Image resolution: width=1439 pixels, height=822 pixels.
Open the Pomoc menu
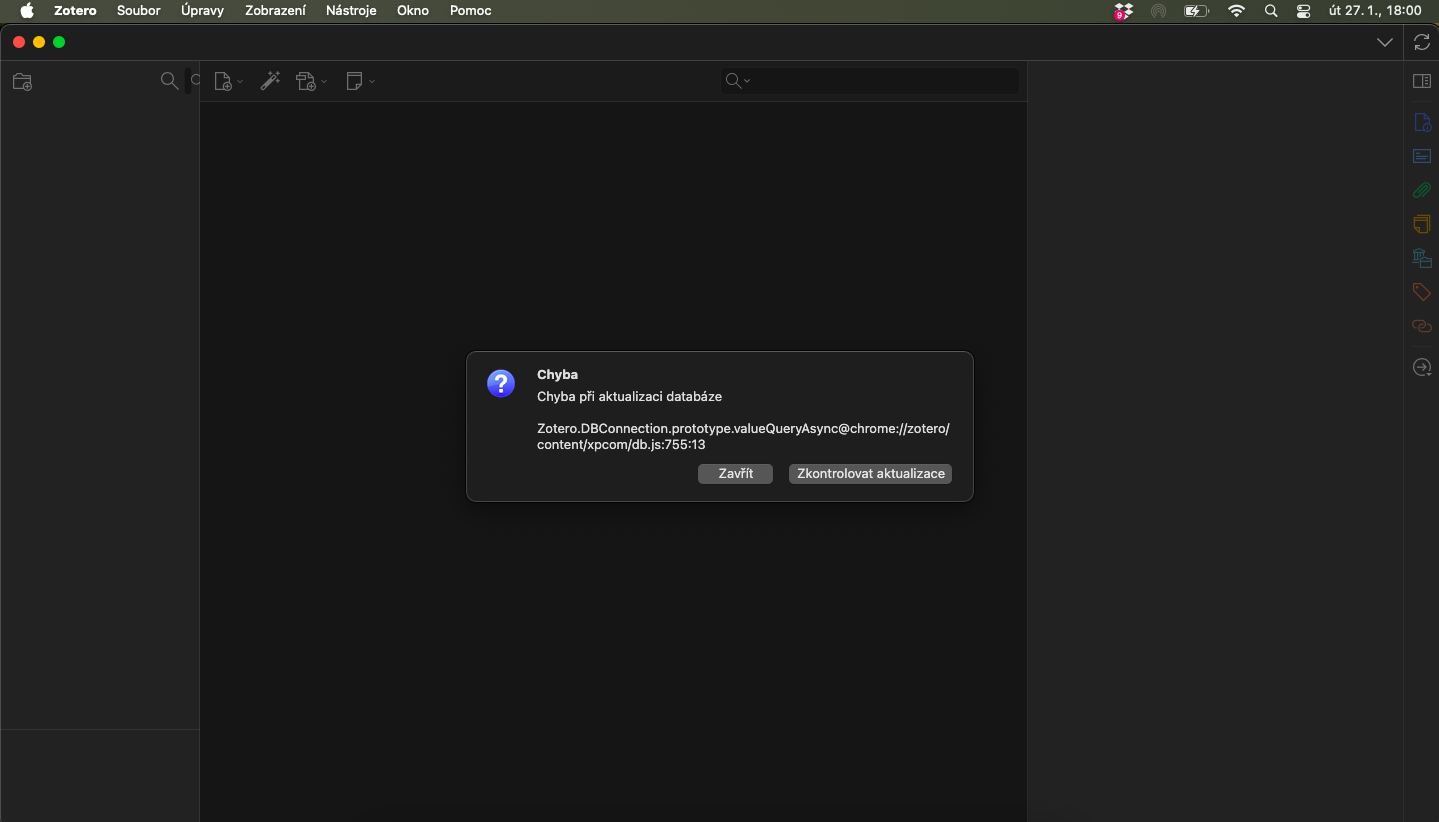[470, 11]
